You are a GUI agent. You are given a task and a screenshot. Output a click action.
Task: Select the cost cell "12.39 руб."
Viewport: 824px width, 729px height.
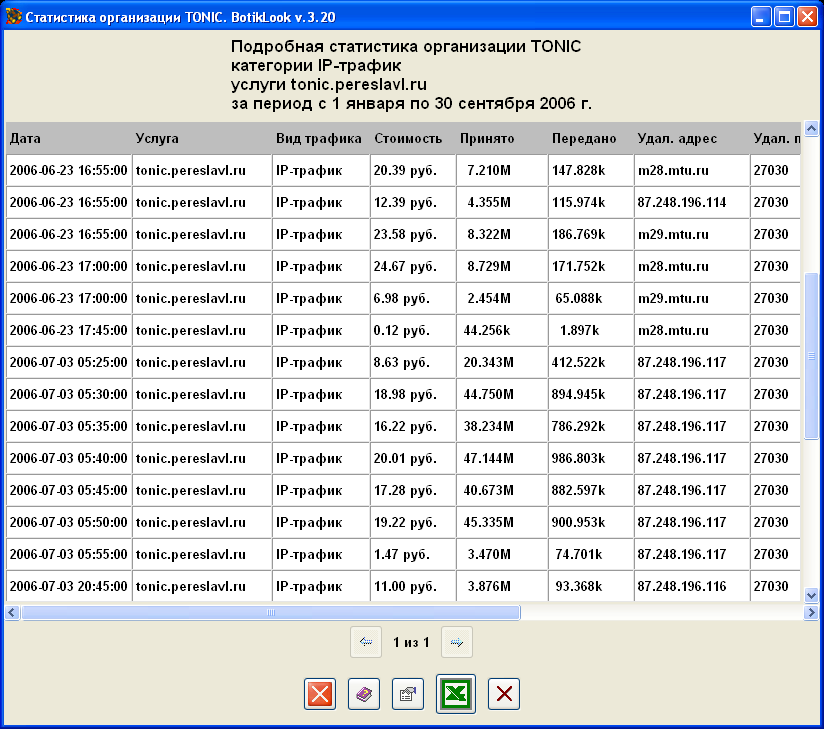coord(413,202)
